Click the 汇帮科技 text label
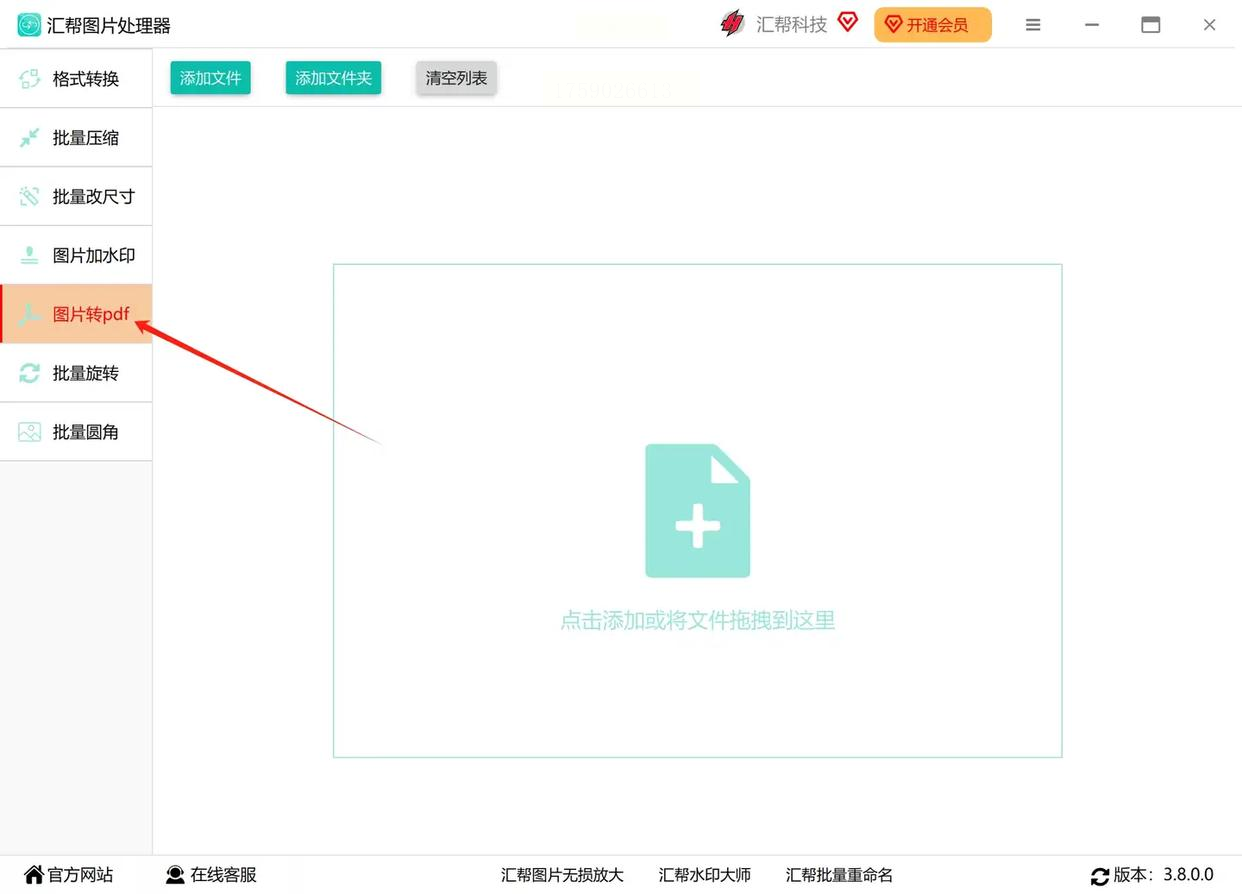Viewport: 1242px width, 894px height. coord(792,25)
